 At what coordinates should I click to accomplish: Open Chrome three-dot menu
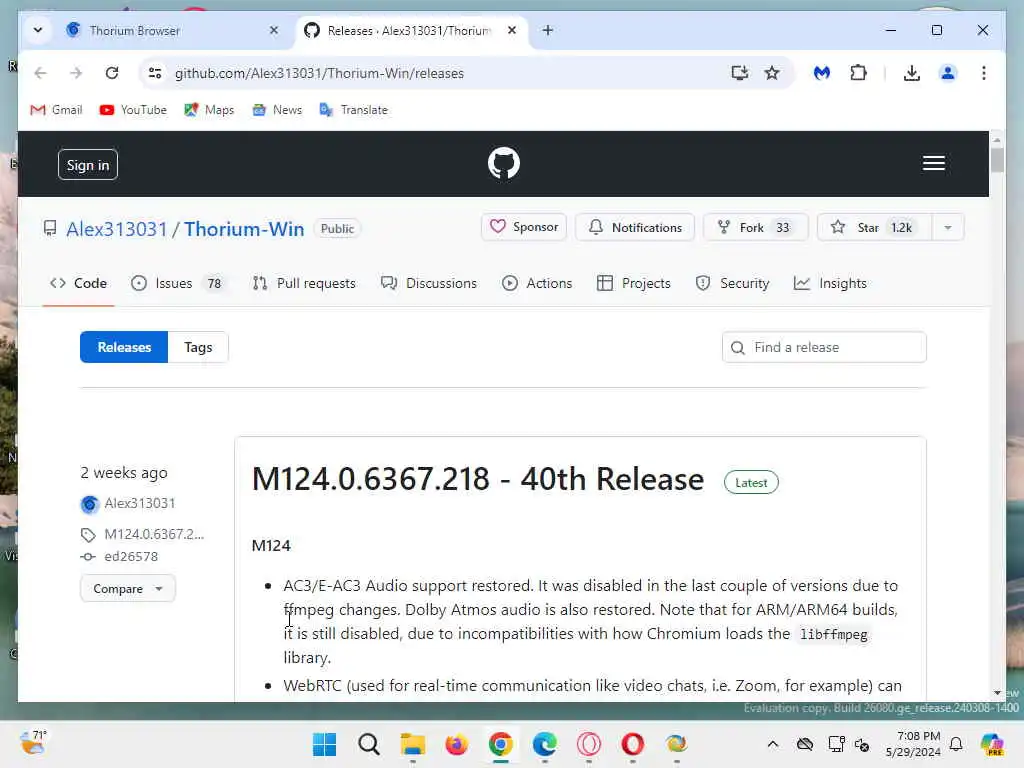point(984,73)
